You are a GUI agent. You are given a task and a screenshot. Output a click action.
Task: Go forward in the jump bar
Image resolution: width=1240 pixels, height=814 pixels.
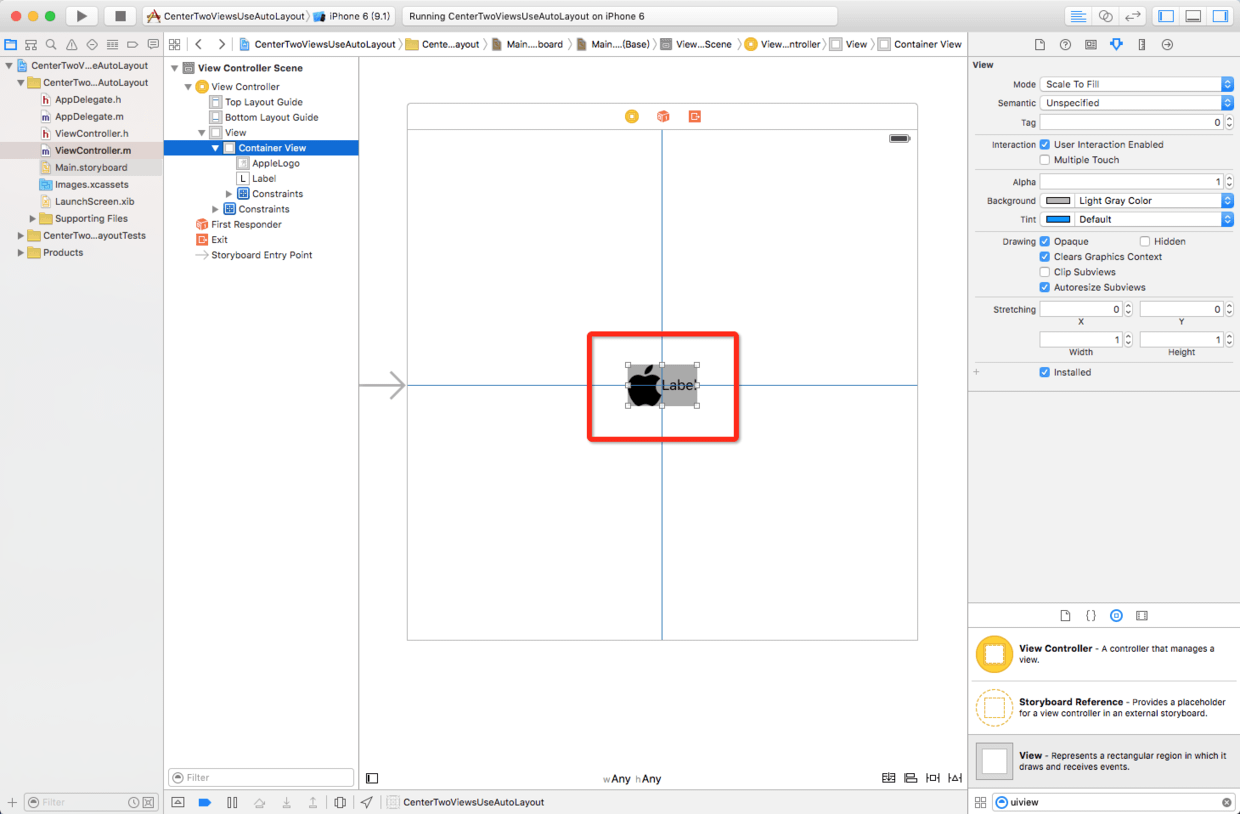coord(221,44)
